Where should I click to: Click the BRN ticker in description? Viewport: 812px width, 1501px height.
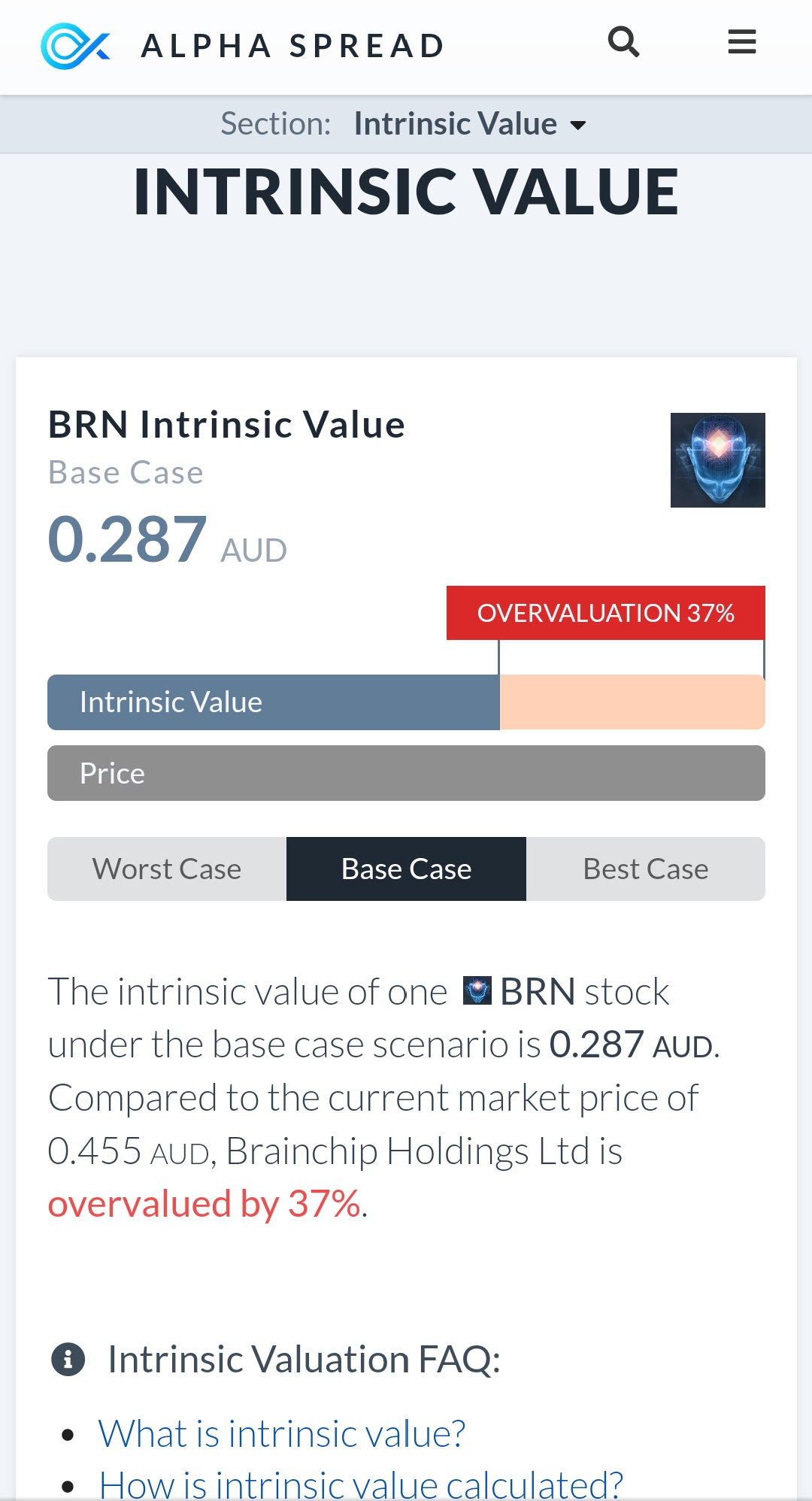tap(538, 991)
